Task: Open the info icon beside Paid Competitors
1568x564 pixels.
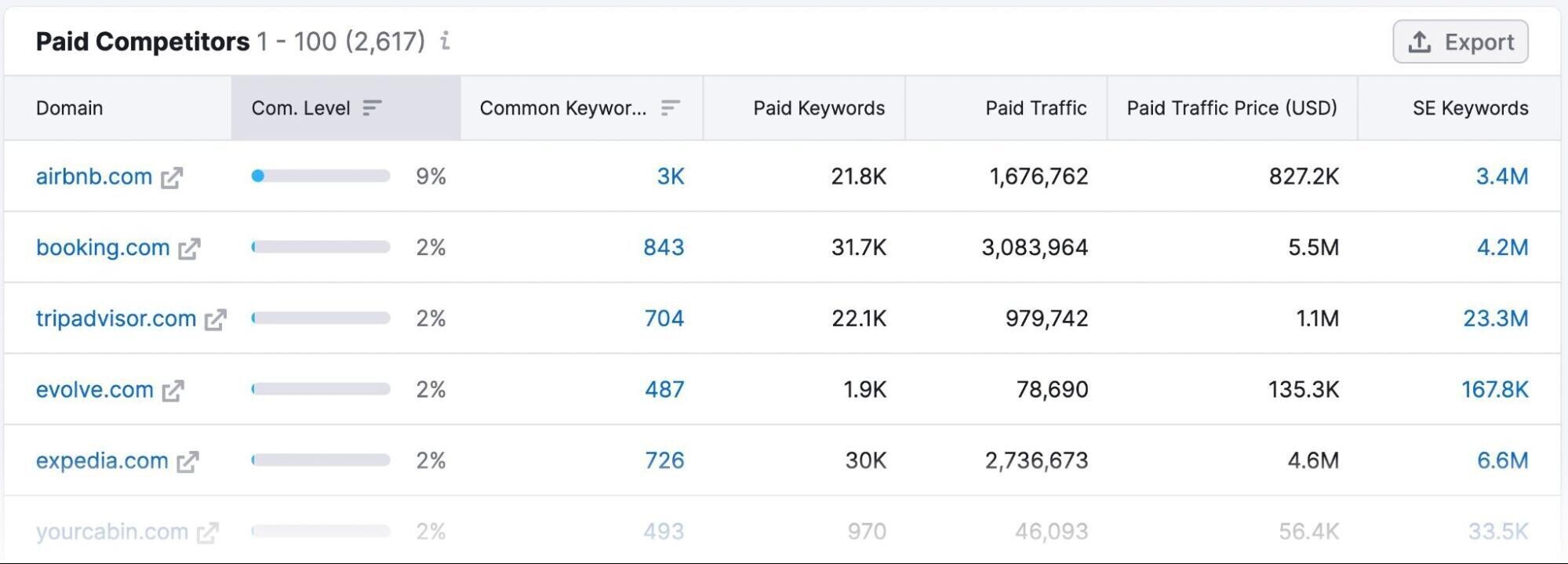Action: point(445,41)
